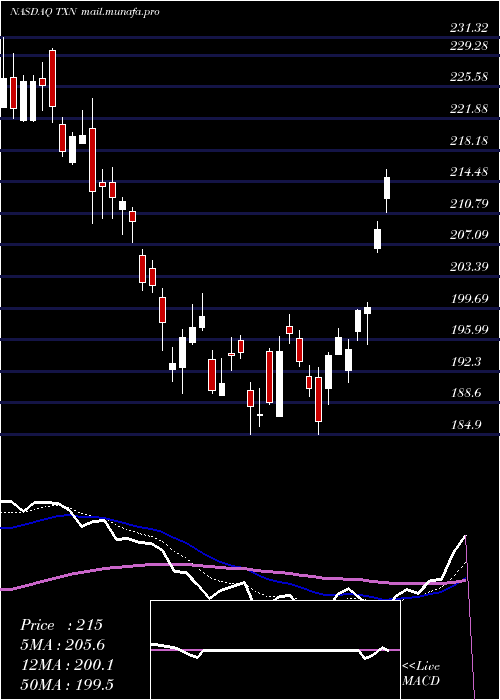
Task: Click inside the Live MACD inset chart
Action: [x=275, y=650]
